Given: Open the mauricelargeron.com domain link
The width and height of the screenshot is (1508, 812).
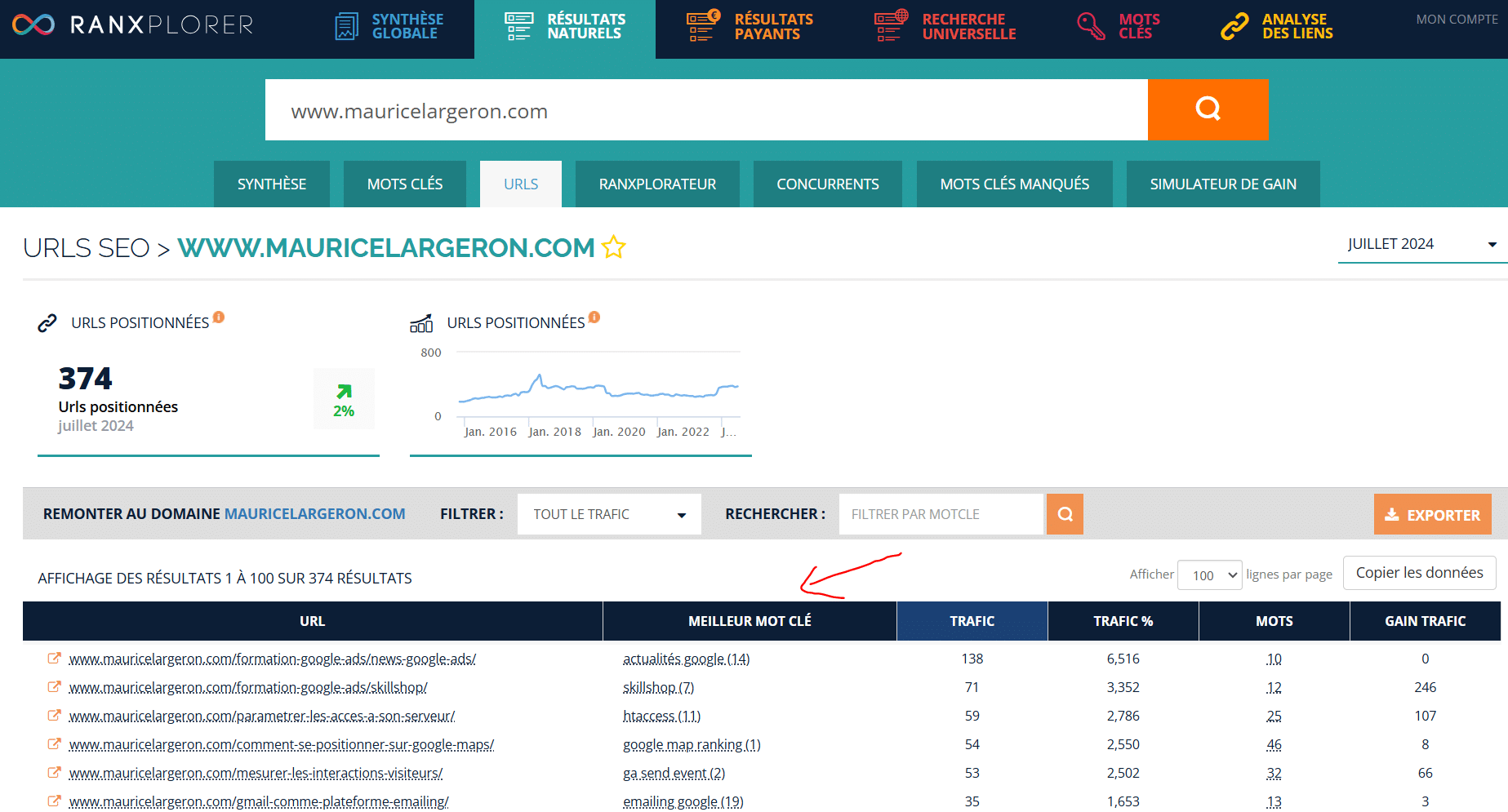Looking at the screenshot, I should click(314, 514).
